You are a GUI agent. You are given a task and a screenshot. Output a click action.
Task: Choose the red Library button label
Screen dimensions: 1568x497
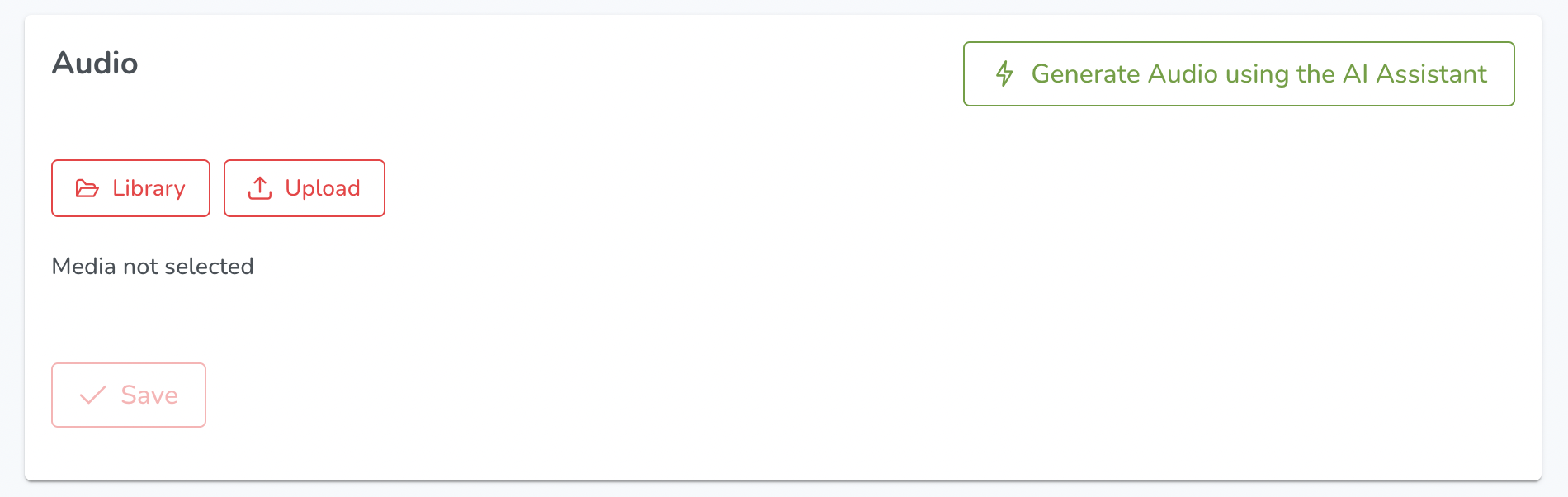click(x=149, y=188)
